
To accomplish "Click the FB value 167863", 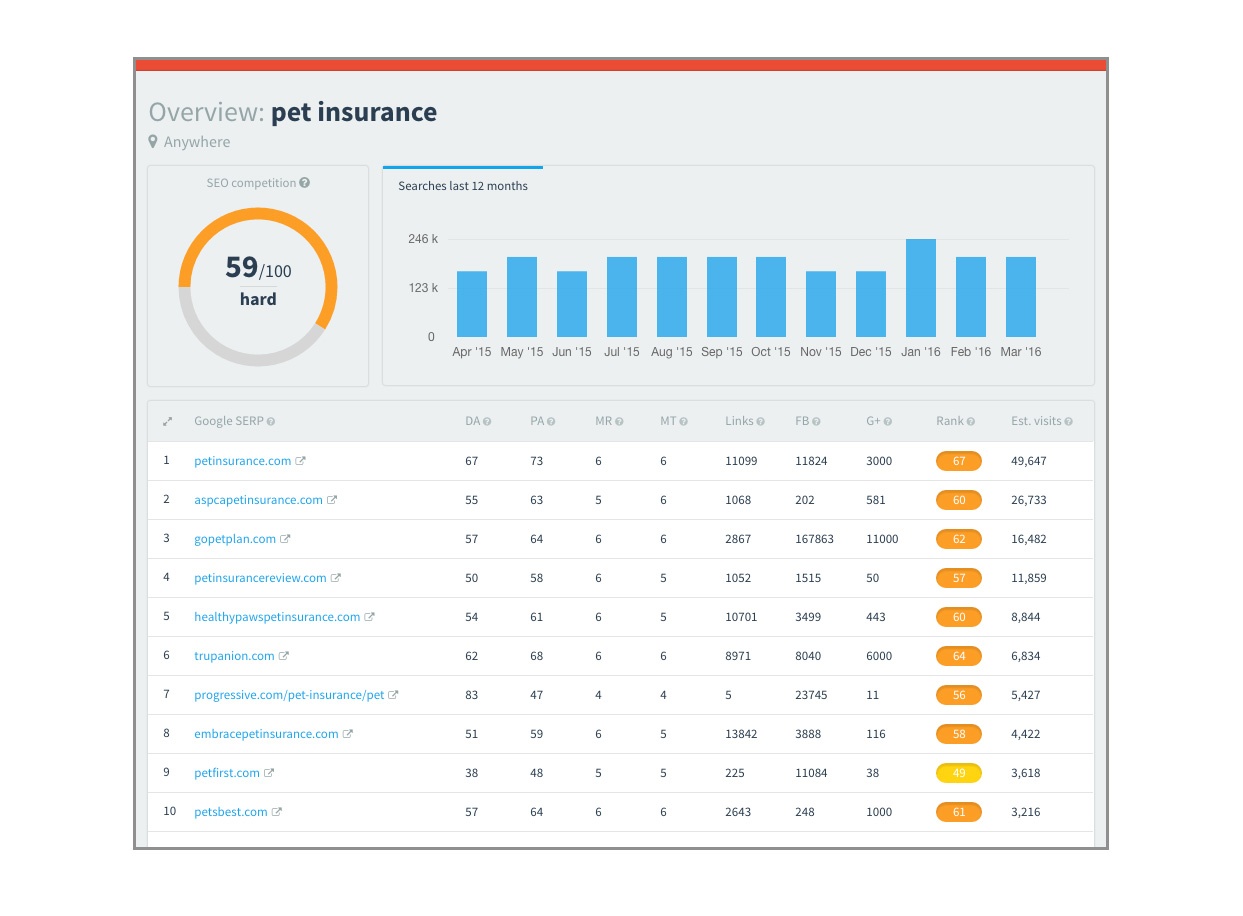I will [814, 539].
